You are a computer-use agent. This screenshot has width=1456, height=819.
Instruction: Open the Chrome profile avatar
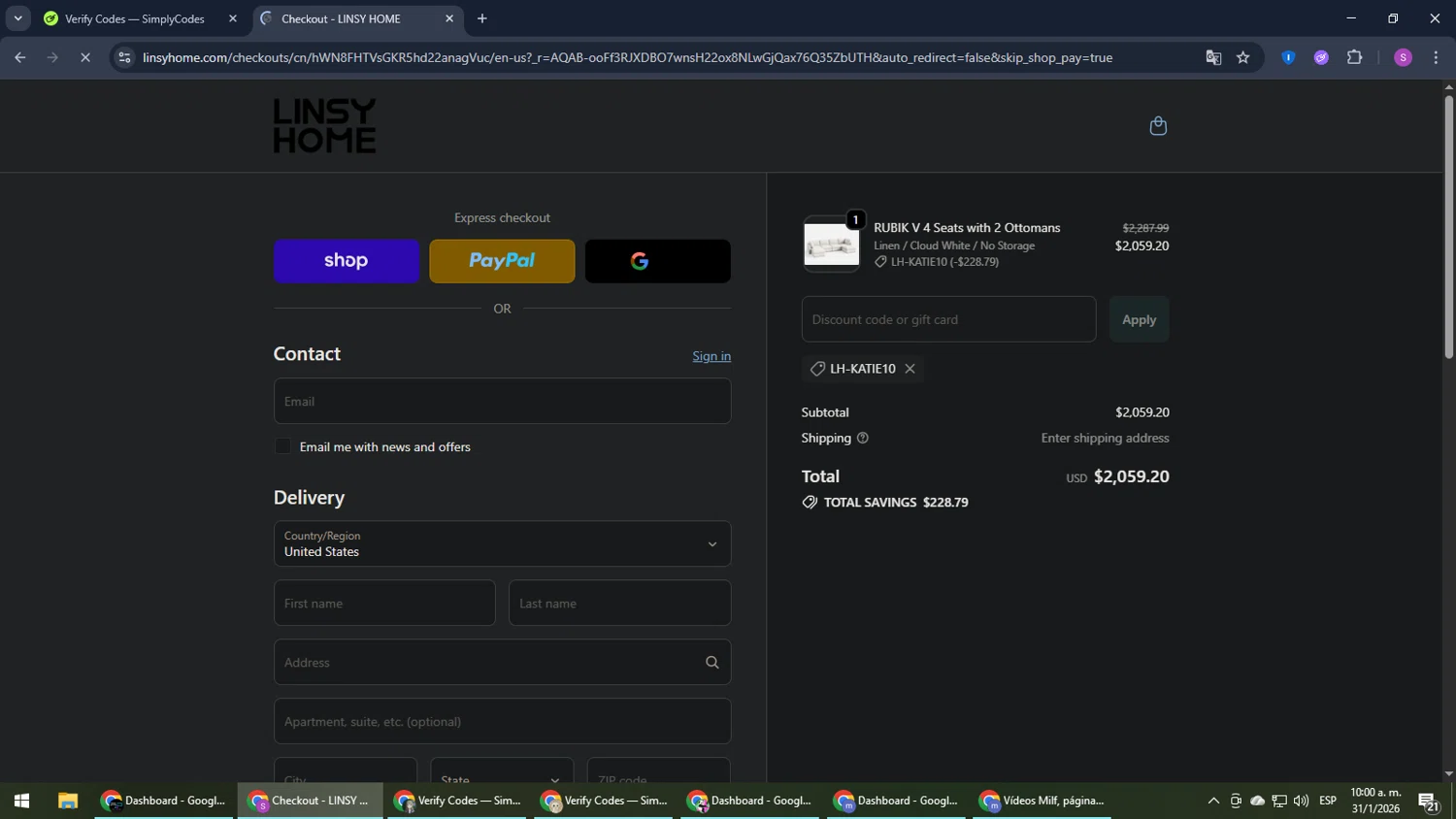[x=1403, y=58]
